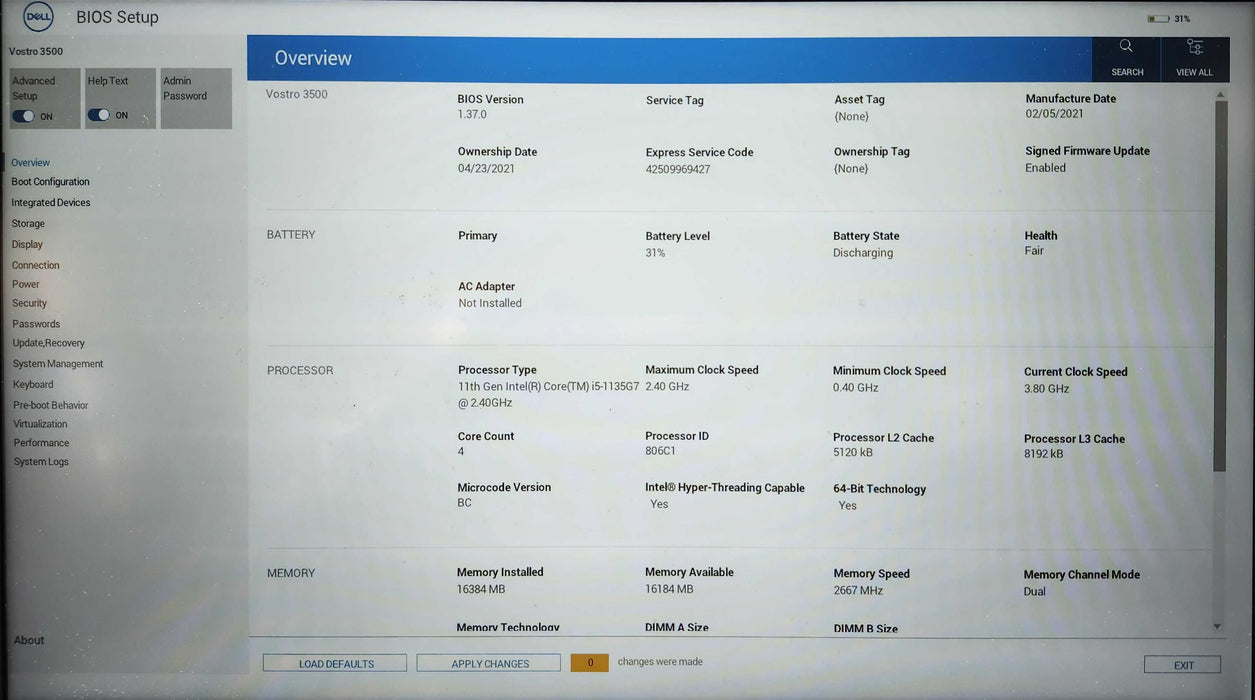Open System Logs
Image resolution: width=1255 pixels, height=700 pixels.
(40, 461)
